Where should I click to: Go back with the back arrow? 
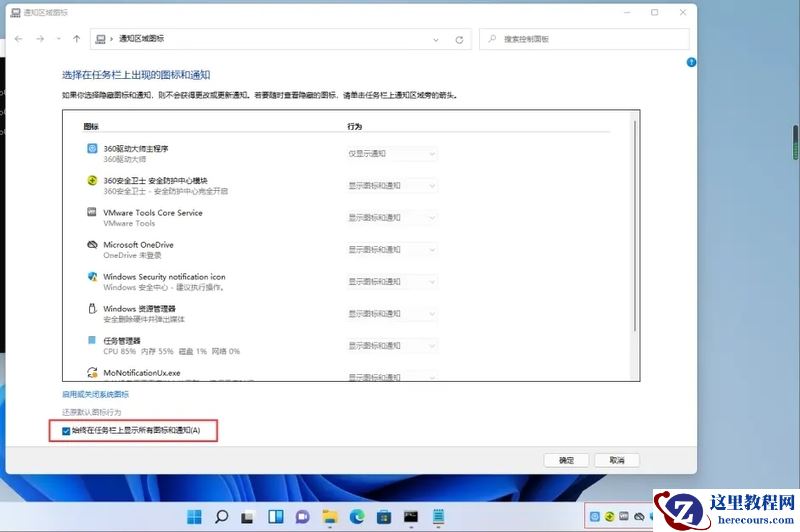coord(18,39)
